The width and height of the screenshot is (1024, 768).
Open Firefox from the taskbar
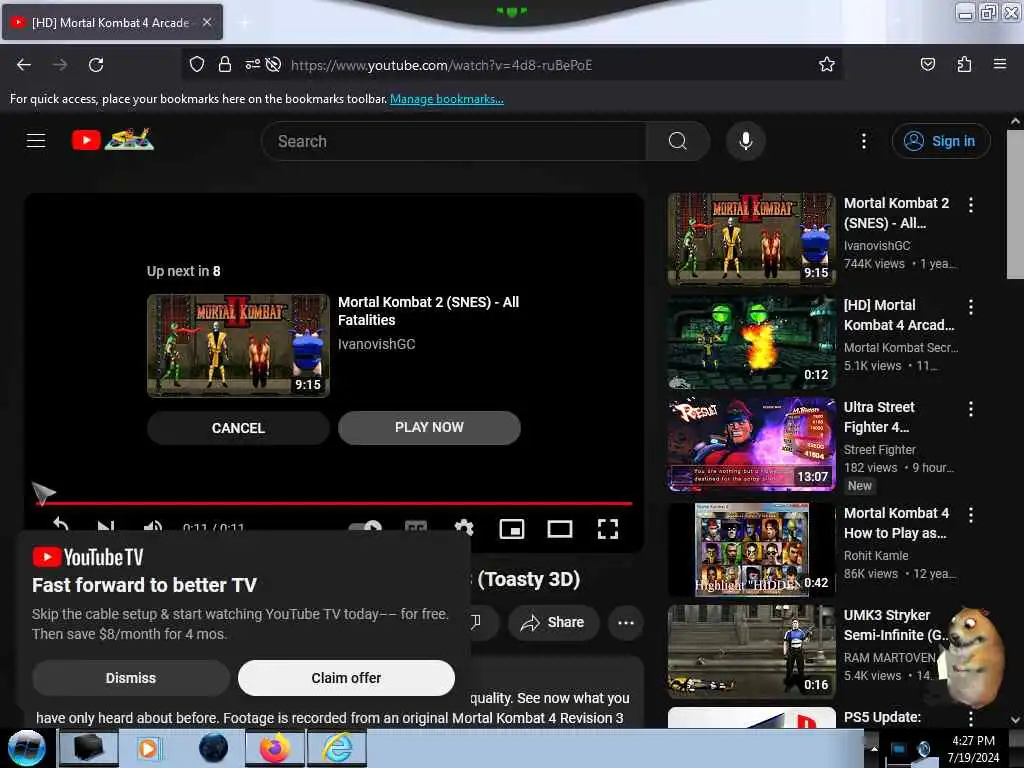[x=274, y=748]
